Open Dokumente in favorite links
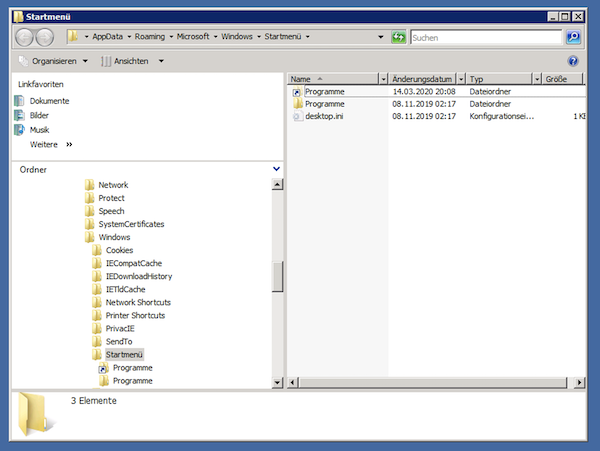 [49, 101]
